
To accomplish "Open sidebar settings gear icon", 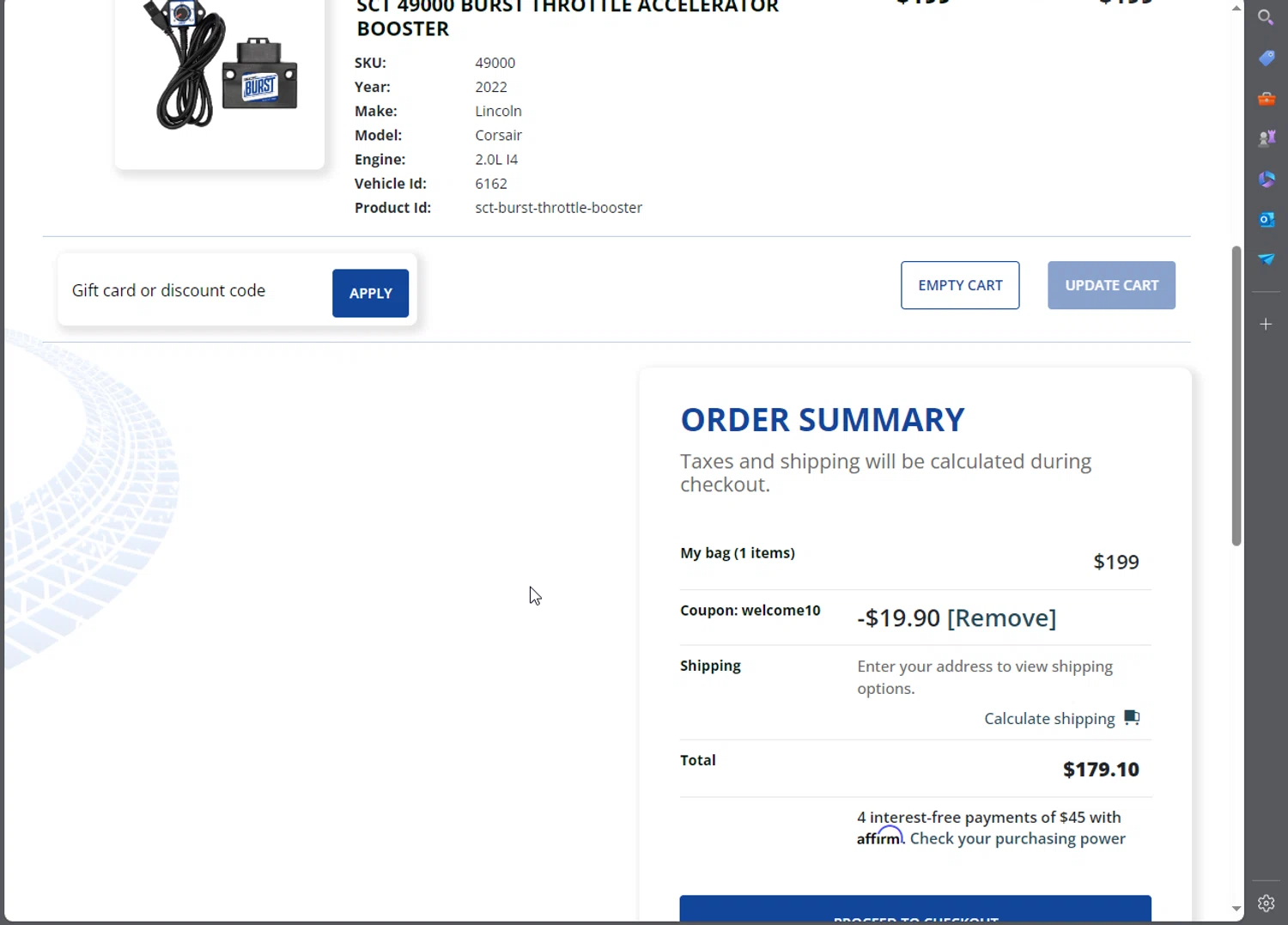I will [1266, 904].
